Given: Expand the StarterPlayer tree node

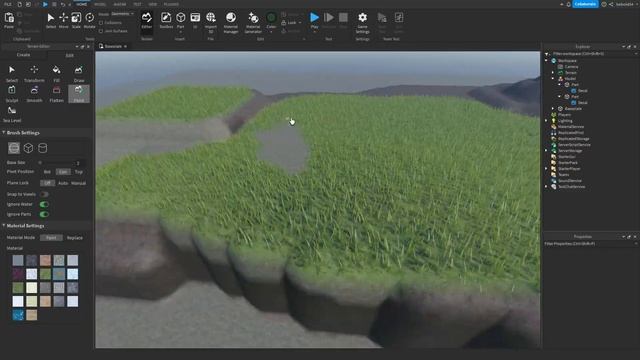Looking at the screenshot, I should point(547,169).
